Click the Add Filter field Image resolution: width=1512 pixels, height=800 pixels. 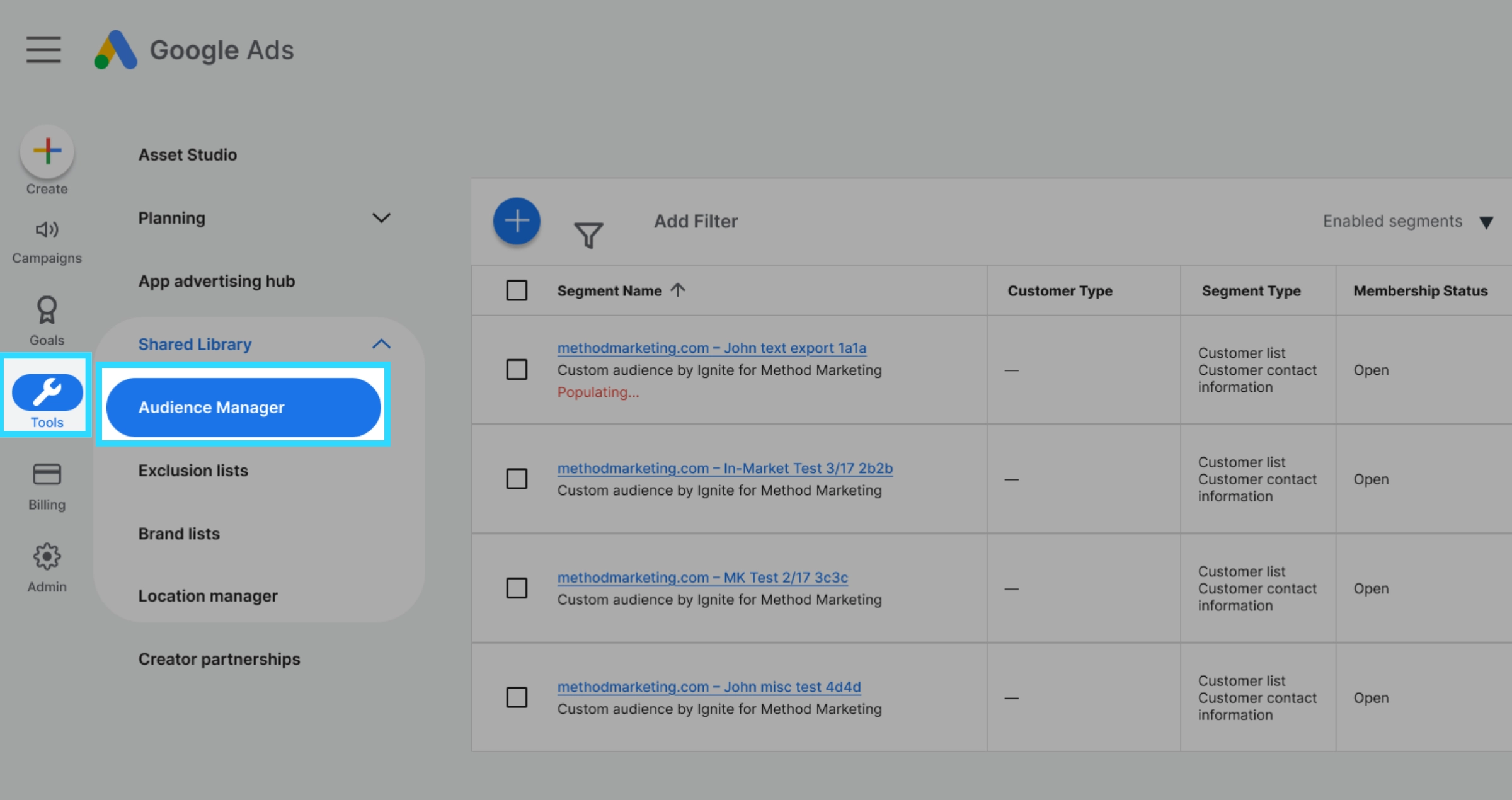pyautogui.click(x=696, y=221)
